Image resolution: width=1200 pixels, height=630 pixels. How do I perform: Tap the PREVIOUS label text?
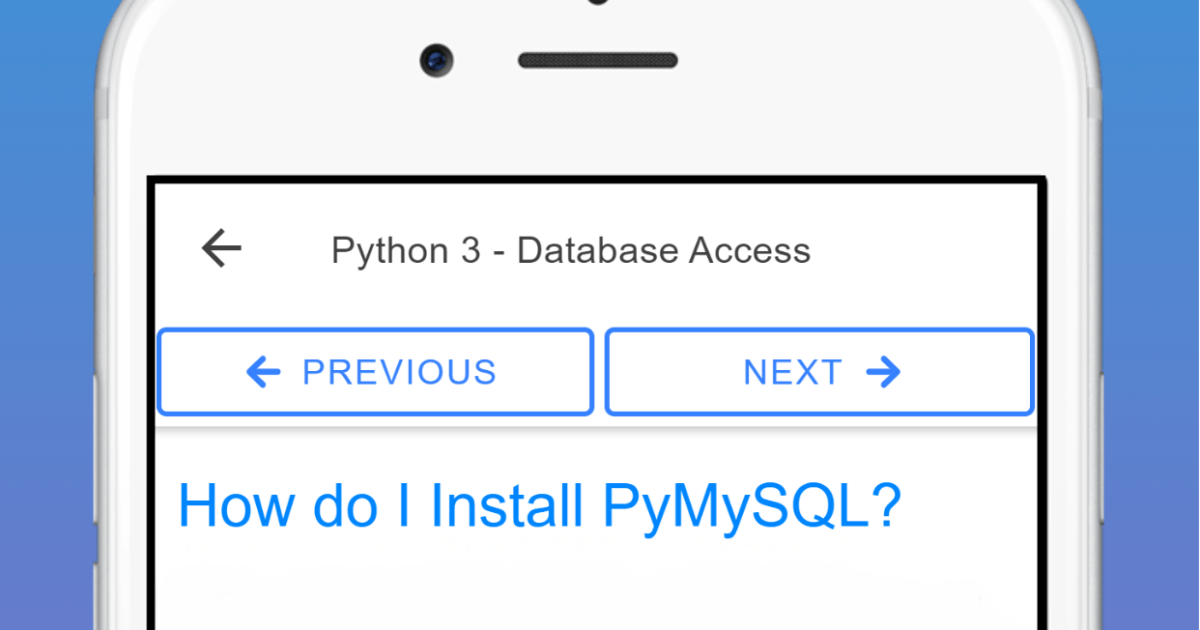[x=399, y=371]
